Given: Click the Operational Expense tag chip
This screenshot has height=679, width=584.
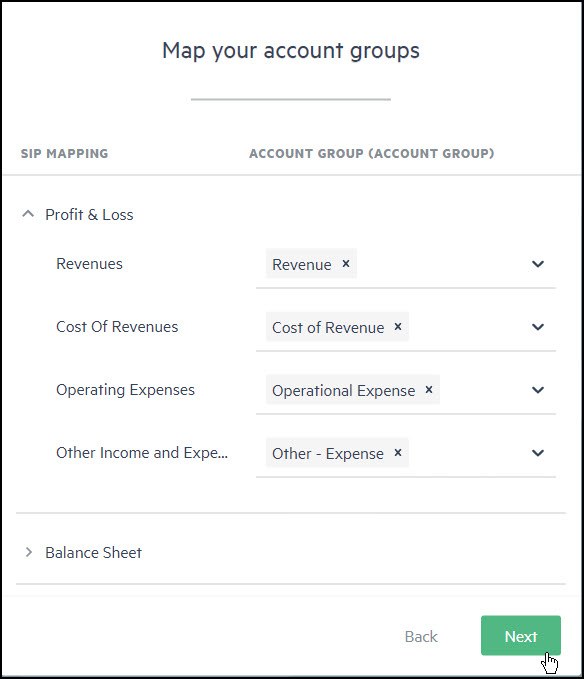Looking at the screenshot, I should pyautogui.click(x=353, y=390).
